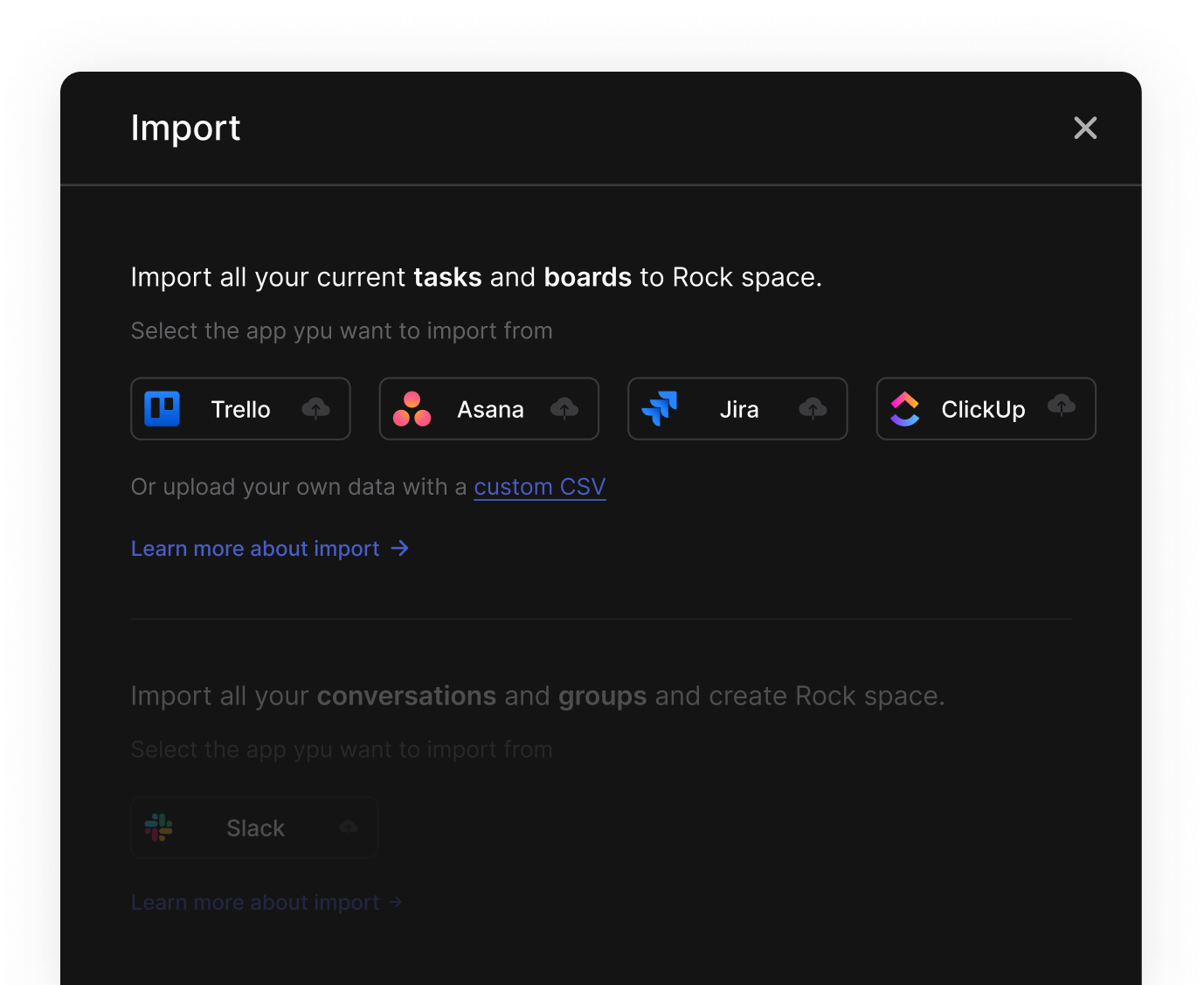Open the custom CSV upload link
Viewport: 1204px width, 985px height.
coord(539,487)
